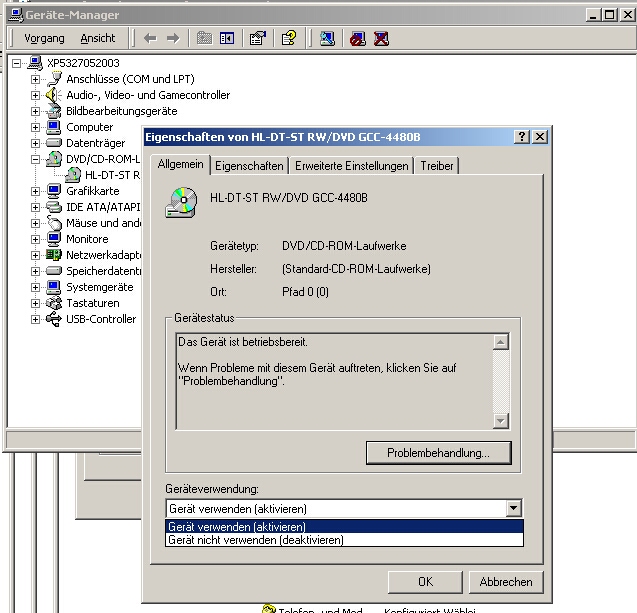Viewport: 637px width, 613px height.
Task: Click the Forward arrow toolbar icon
Action: (173, 39)
